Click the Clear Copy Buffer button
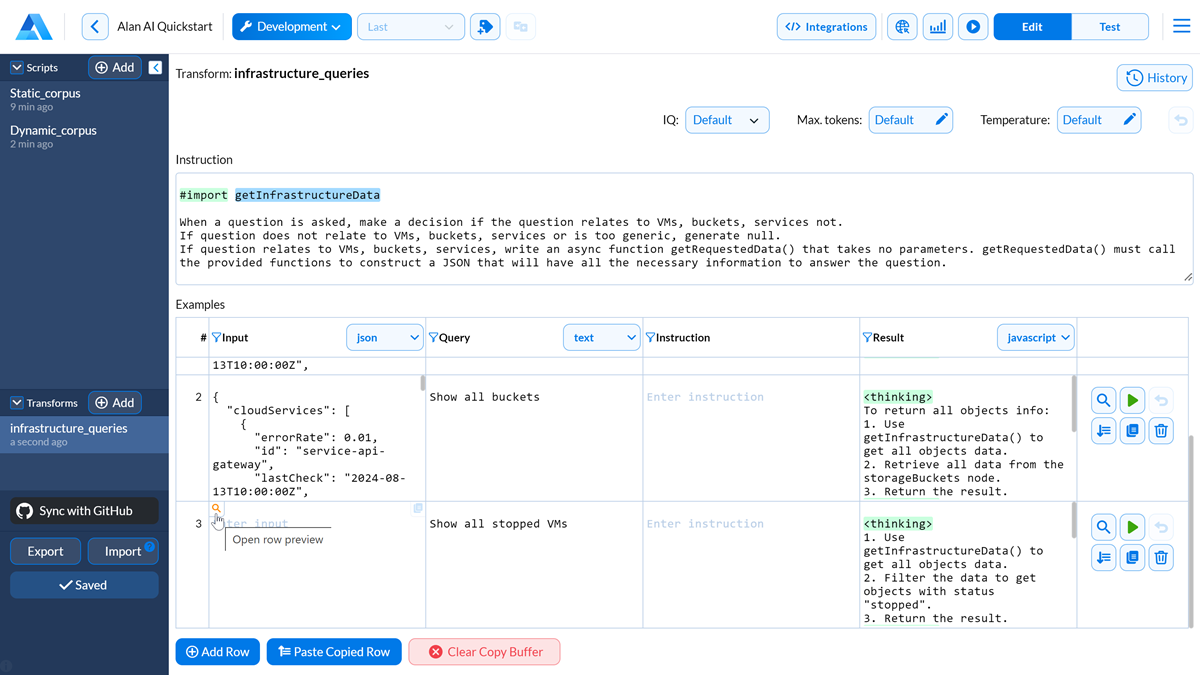 [484, 651]
